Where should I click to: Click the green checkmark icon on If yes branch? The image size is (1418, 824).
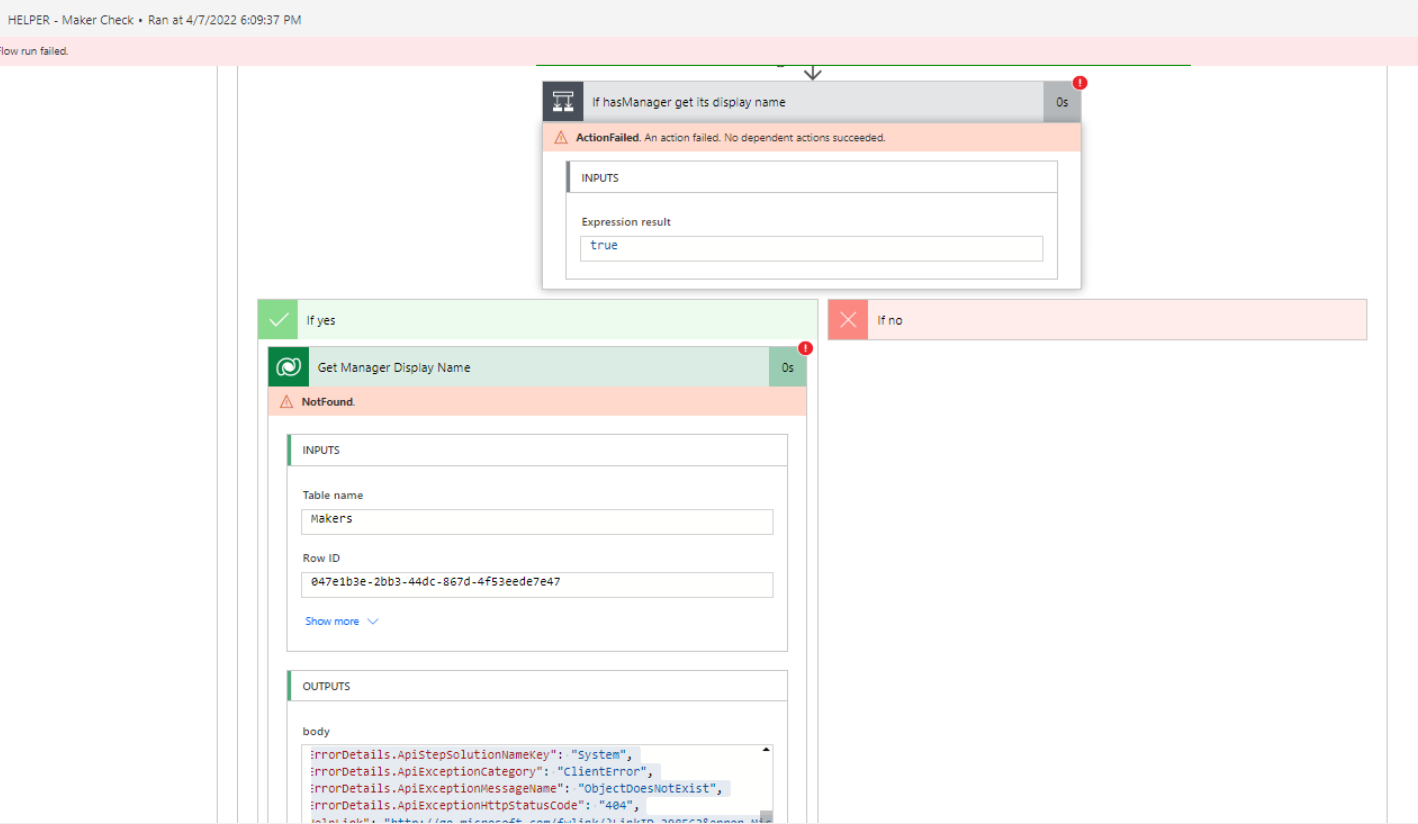coord(278,319)
